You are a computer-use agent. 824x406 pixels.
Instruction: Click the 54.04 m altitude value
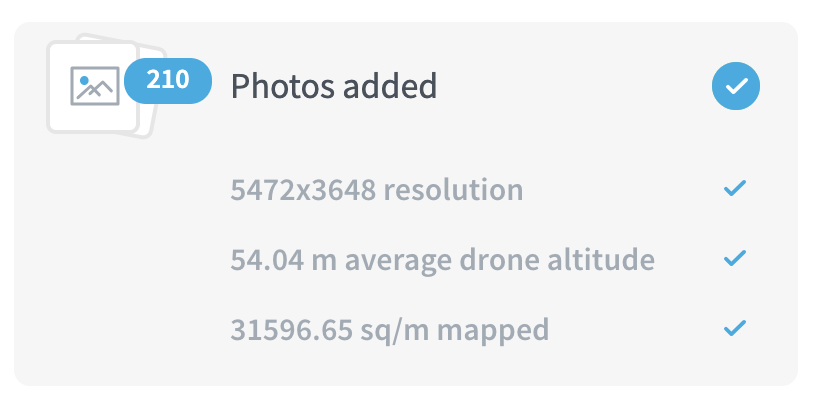pos(284,259)
